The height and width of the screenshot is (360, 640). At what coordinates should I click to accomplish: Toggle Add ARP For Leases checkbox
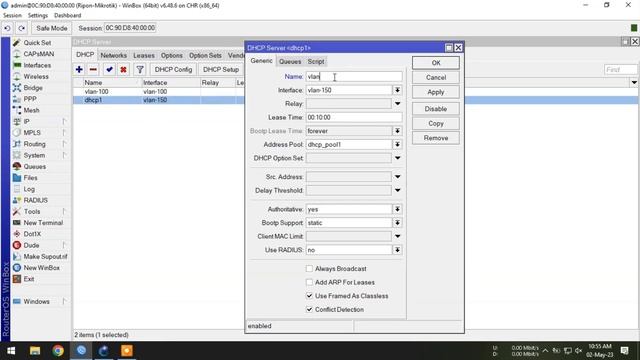point(309,282)
